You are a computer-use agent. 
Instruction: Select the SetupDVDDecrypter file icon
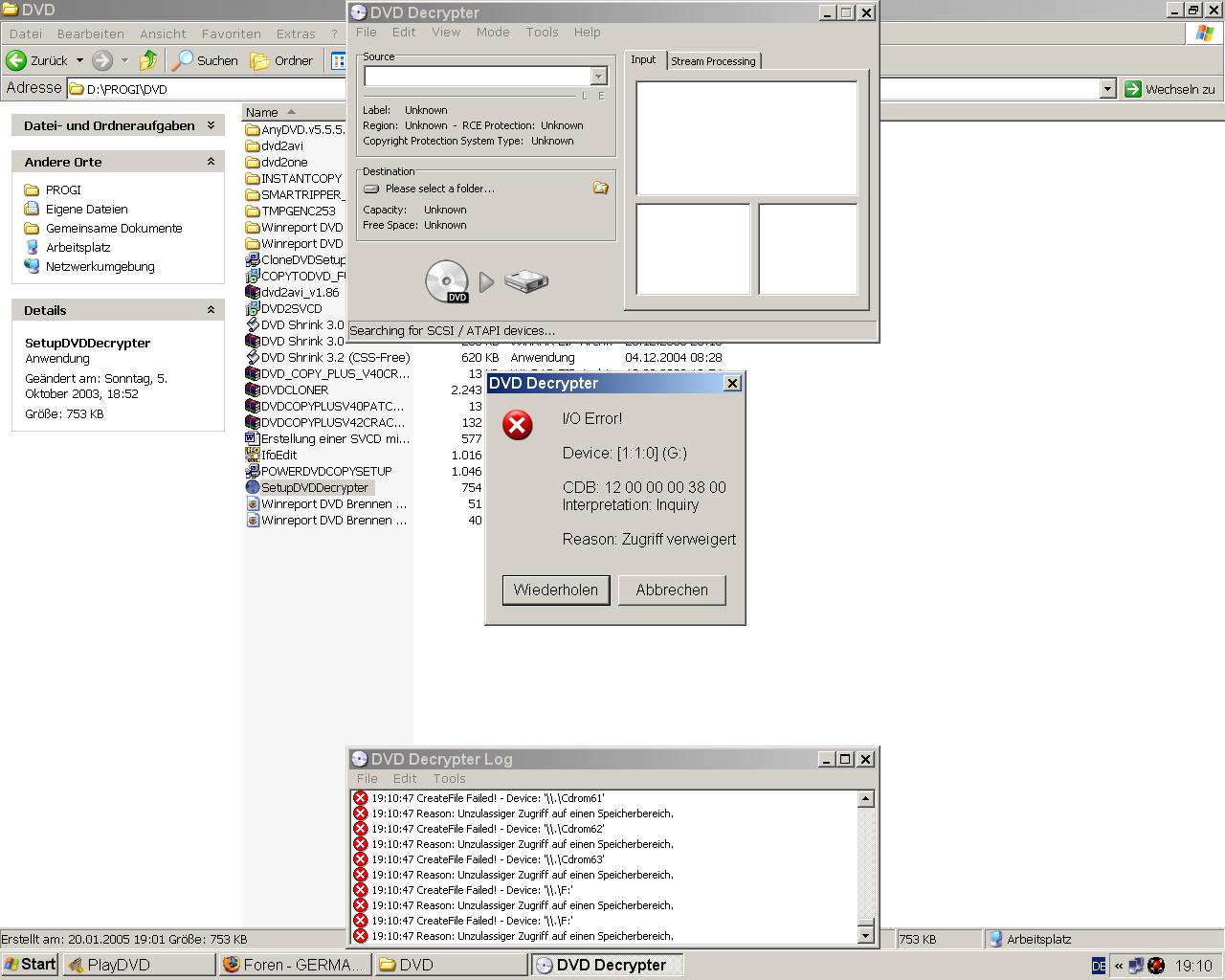253,487
